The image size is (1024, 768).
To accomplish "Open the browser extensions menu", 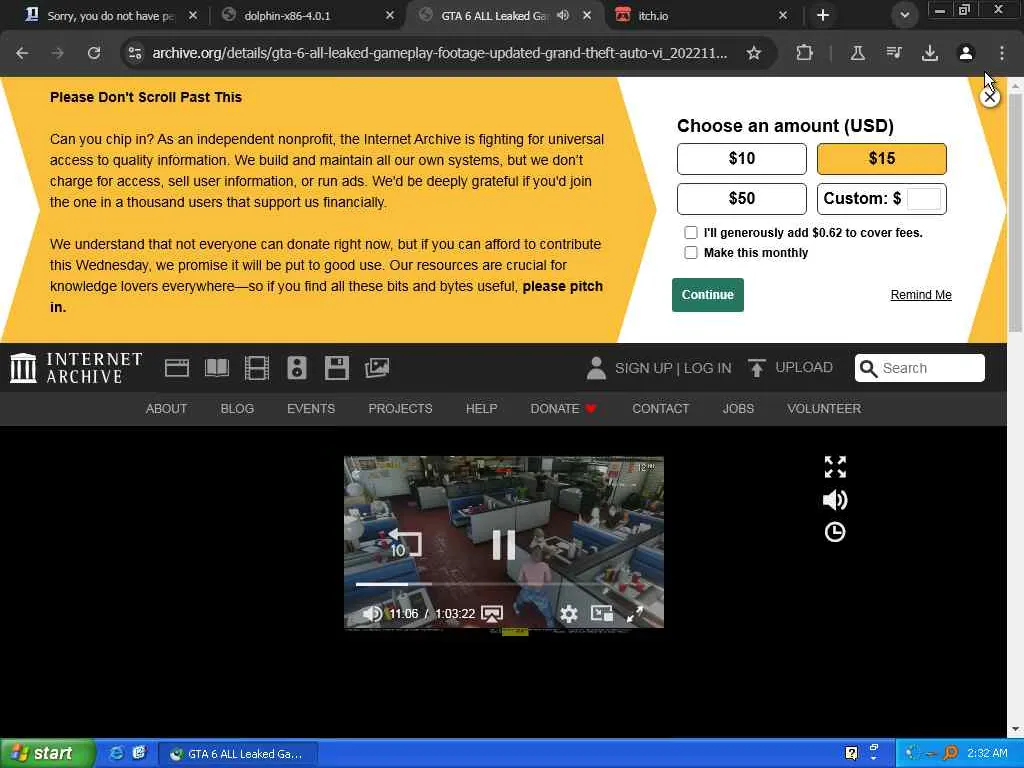I will pyautogui.click(x=805, y=53).
